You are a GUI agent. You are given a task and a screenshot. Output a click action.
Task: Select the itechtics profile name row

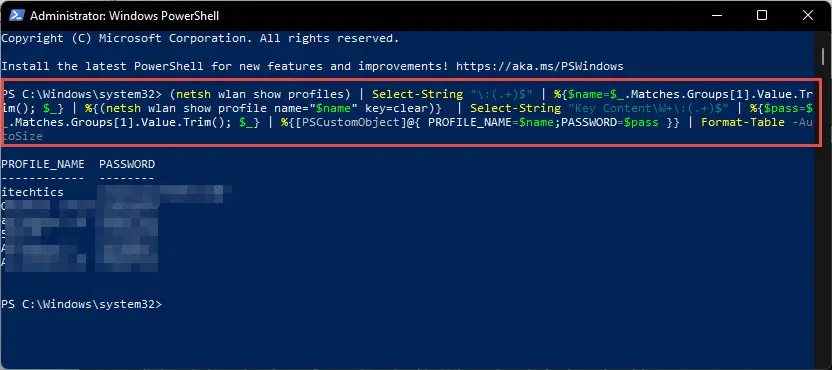point(32,192)
